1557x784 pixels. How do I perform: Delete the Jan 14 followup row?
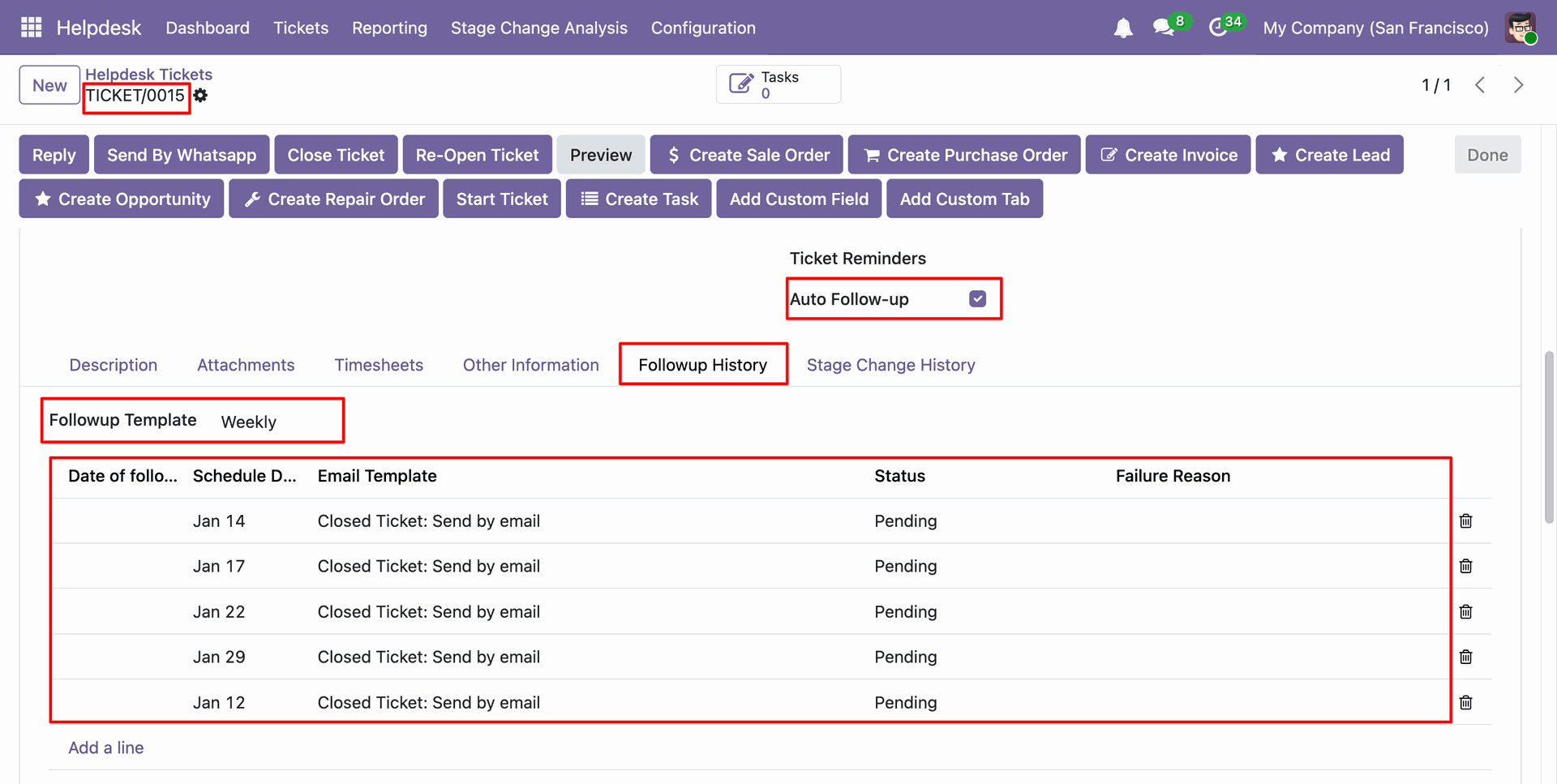(x=1465, y=521)
